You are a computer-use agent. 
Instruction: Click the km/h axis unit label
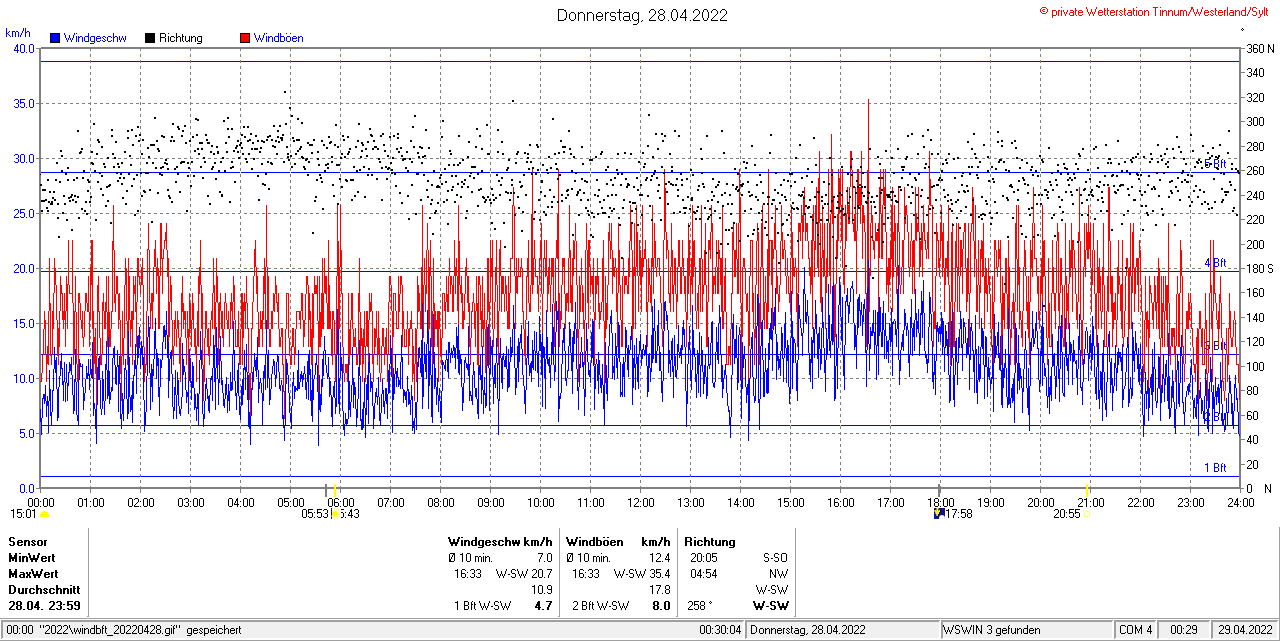tap(18, 32)
